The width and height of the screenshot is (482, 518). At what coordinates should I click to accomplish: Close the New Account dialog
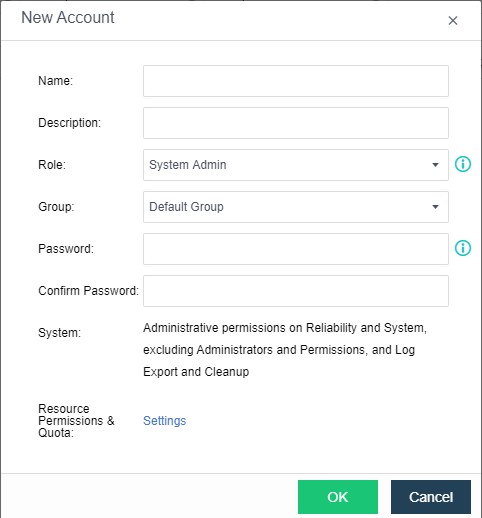pyautogui.click(x=453, y=21)
